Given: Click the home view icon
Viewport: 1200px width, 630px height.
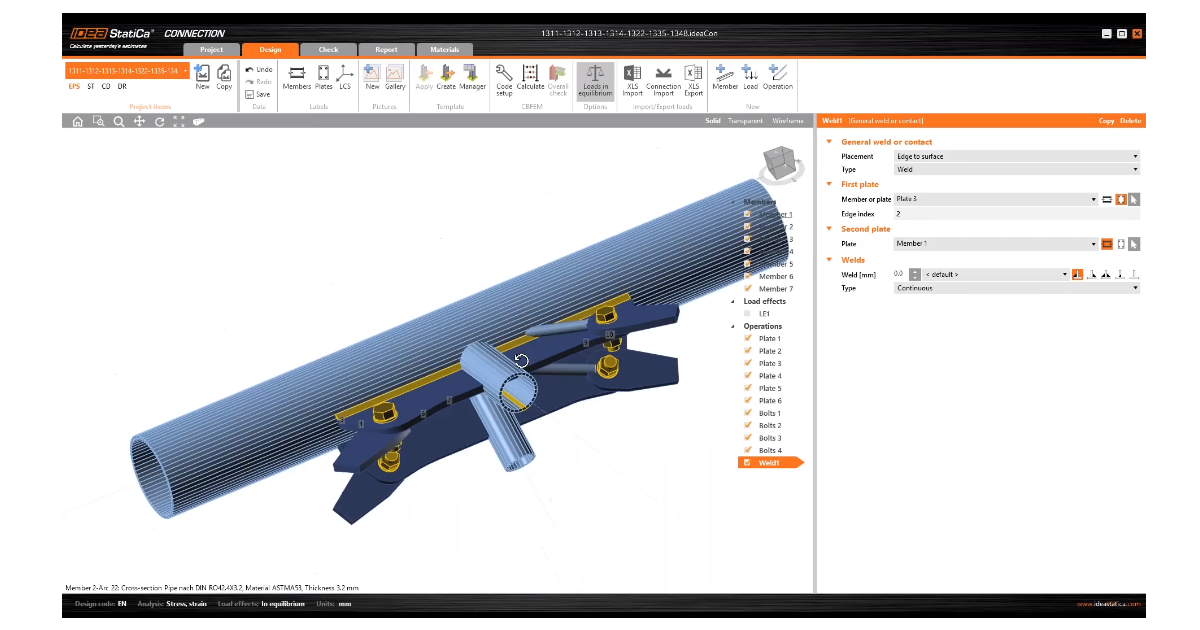Looking at the screenshot, I should click(77, 121).
